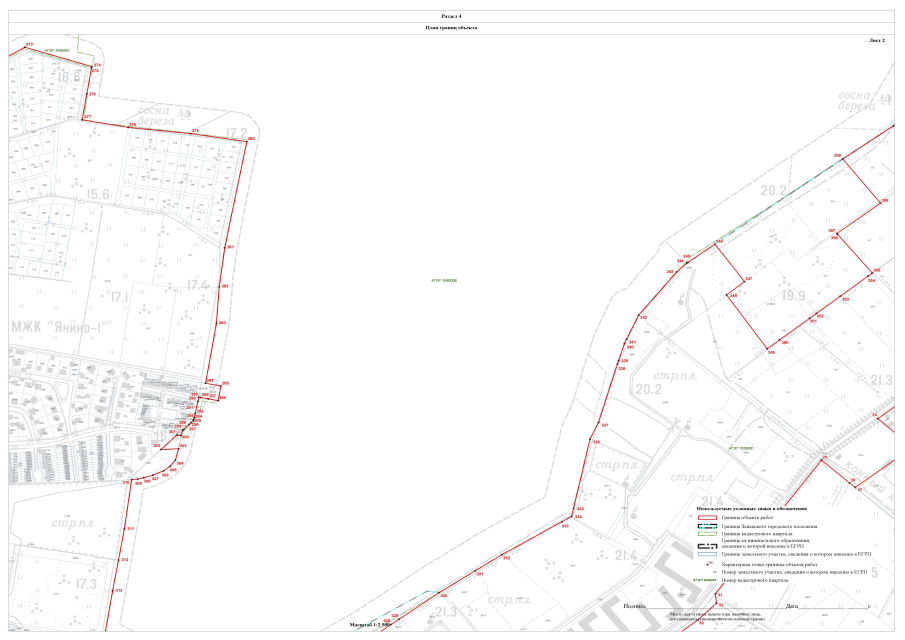This screenshot has width=905, height=640.
Task: Click the green cadastral quarter boundary legend swatch
Action: coord(707,535)
